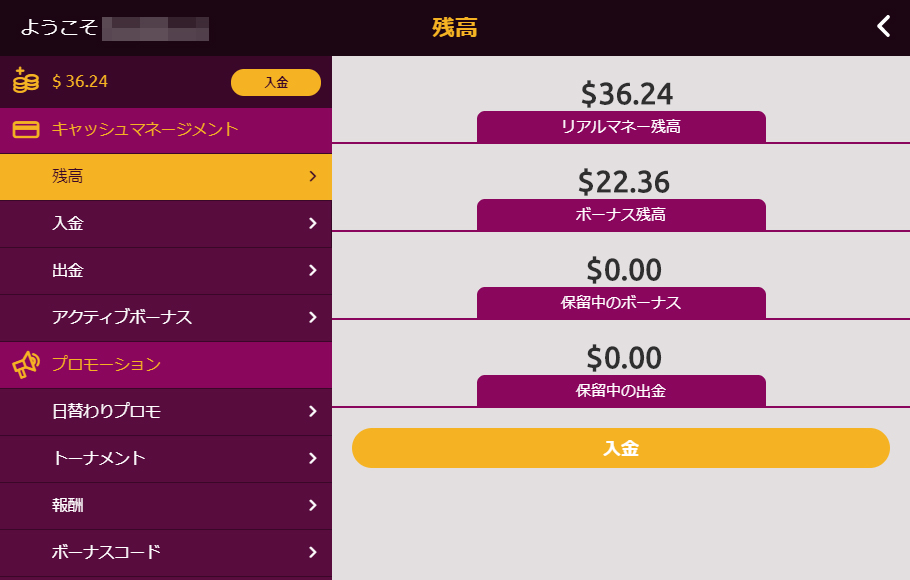
Task: Click the coins icon beside $ 36.24
Action: pyautogui.click(x=26, y=80)
